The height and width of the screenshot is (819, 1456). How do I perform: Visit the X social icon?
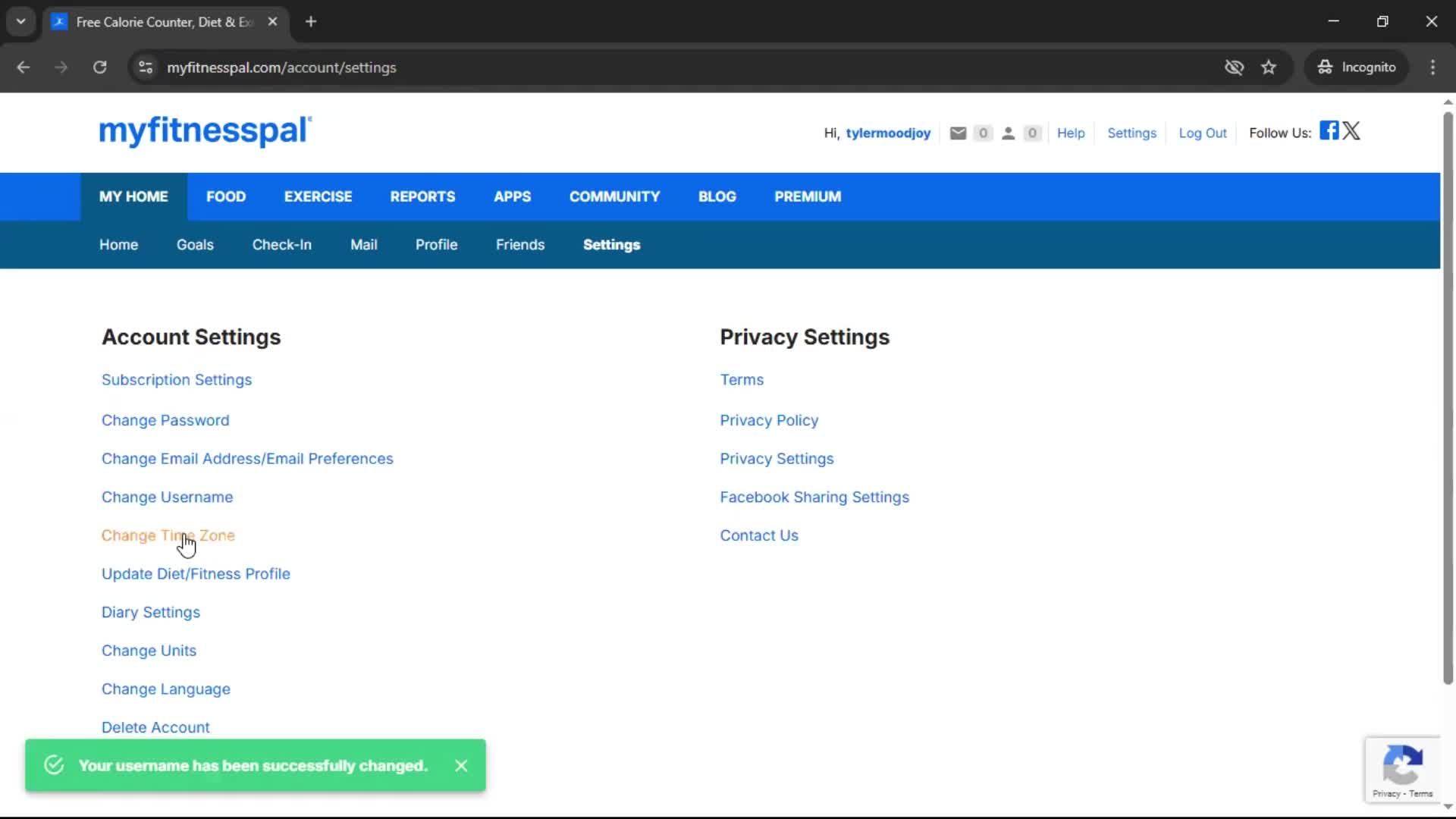[x=1351, y=130]
